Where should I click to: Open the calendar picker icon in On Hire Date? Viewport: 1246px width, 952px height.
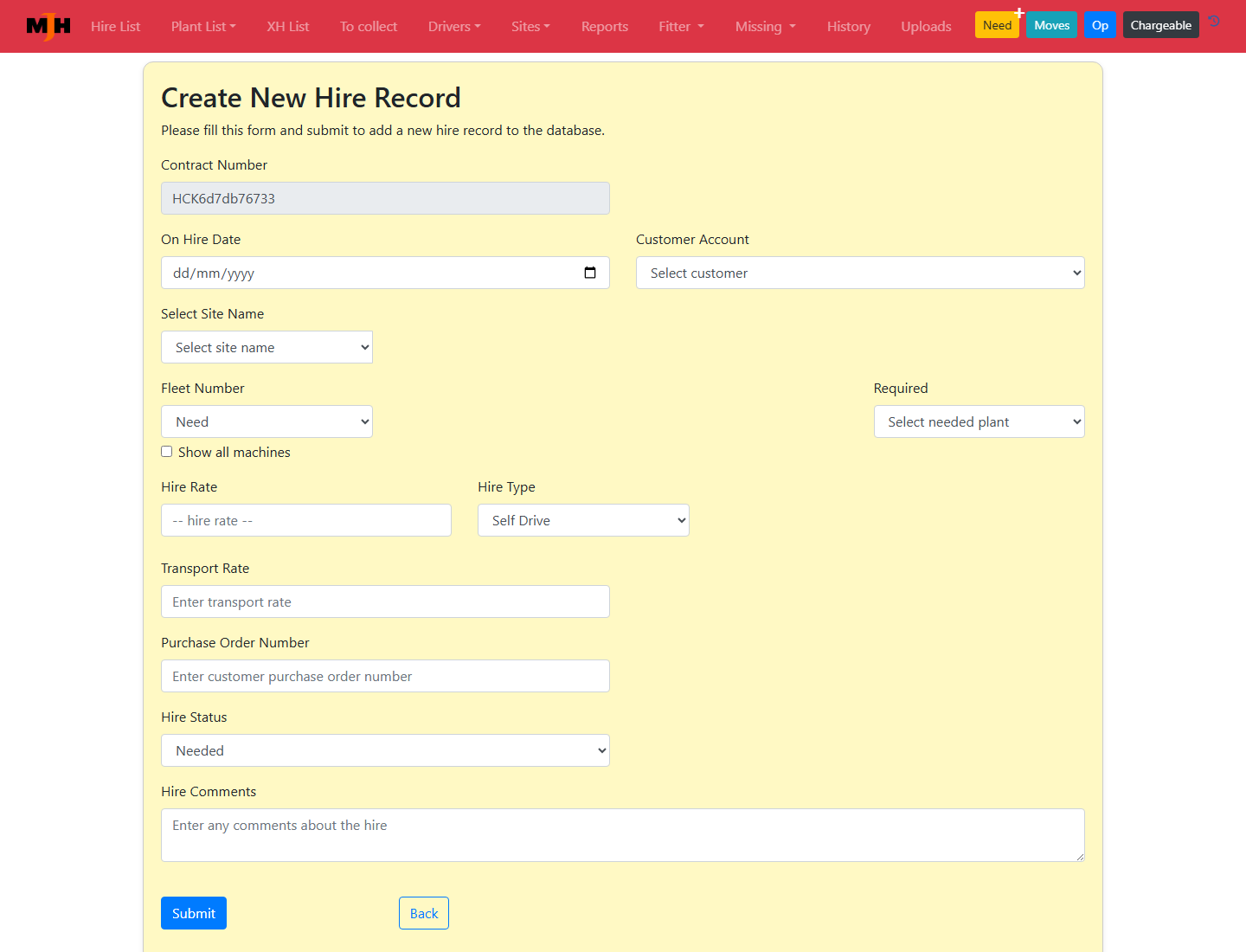click(590, 273)
